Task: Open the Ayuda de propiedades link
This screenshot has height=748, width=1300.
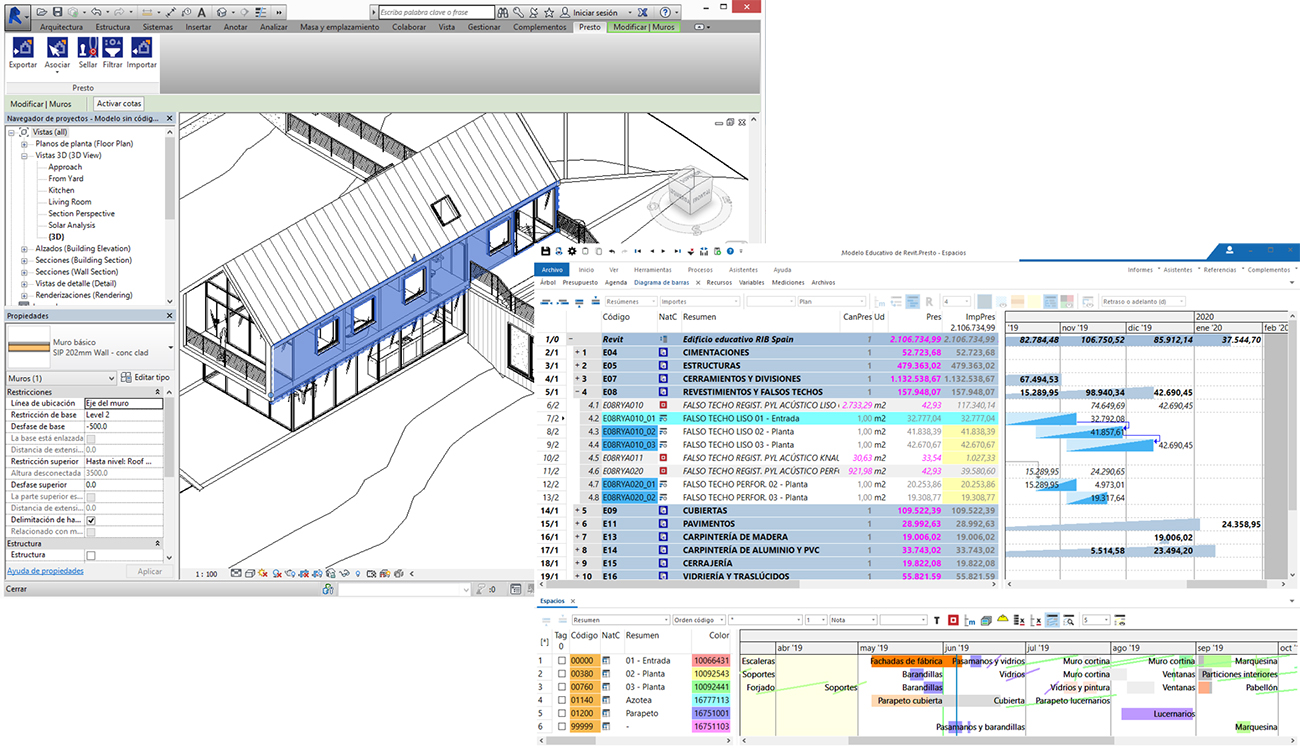Action: tap(45, 571)
